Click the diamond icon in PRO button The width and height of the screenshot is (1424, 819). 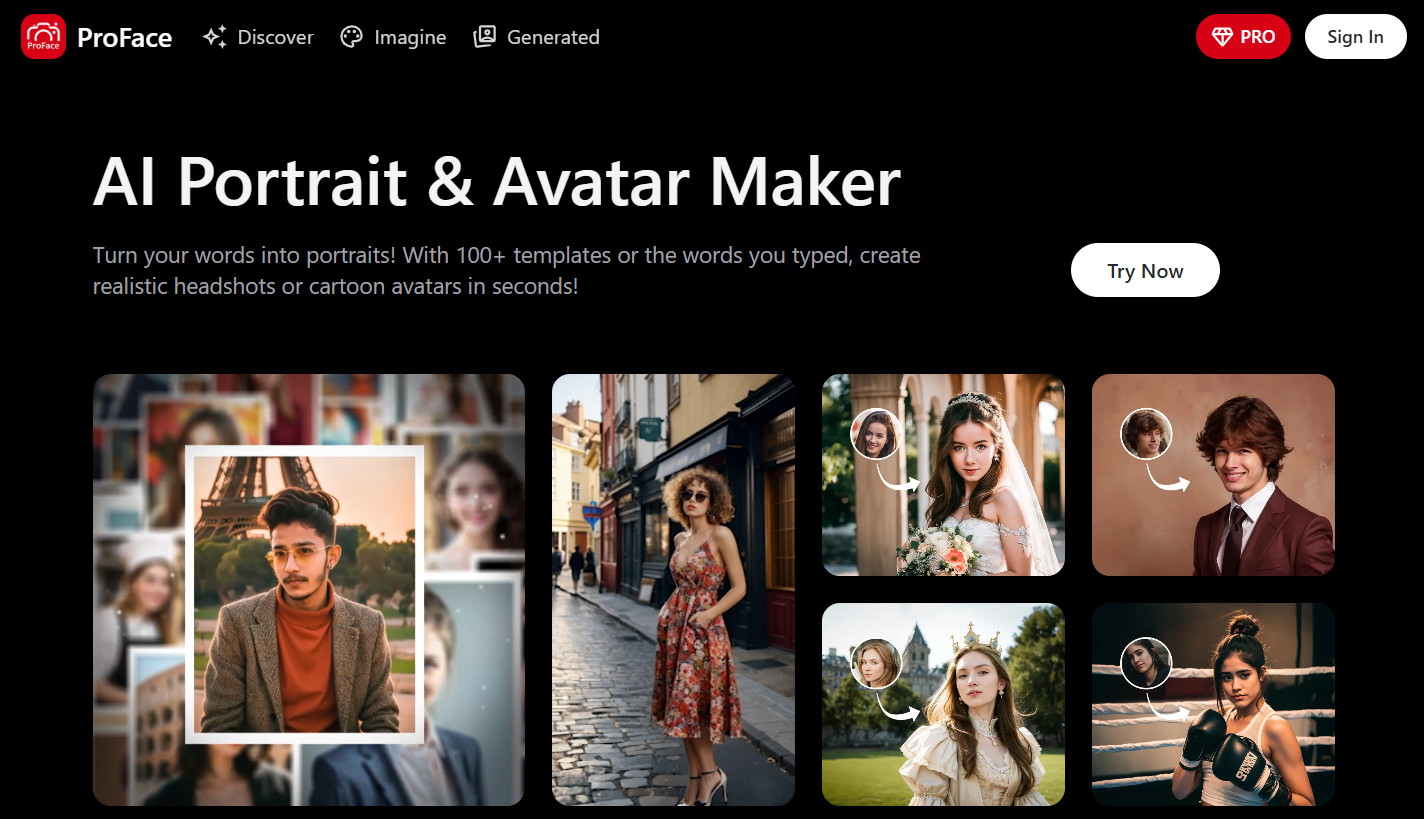pos(1222,37)
